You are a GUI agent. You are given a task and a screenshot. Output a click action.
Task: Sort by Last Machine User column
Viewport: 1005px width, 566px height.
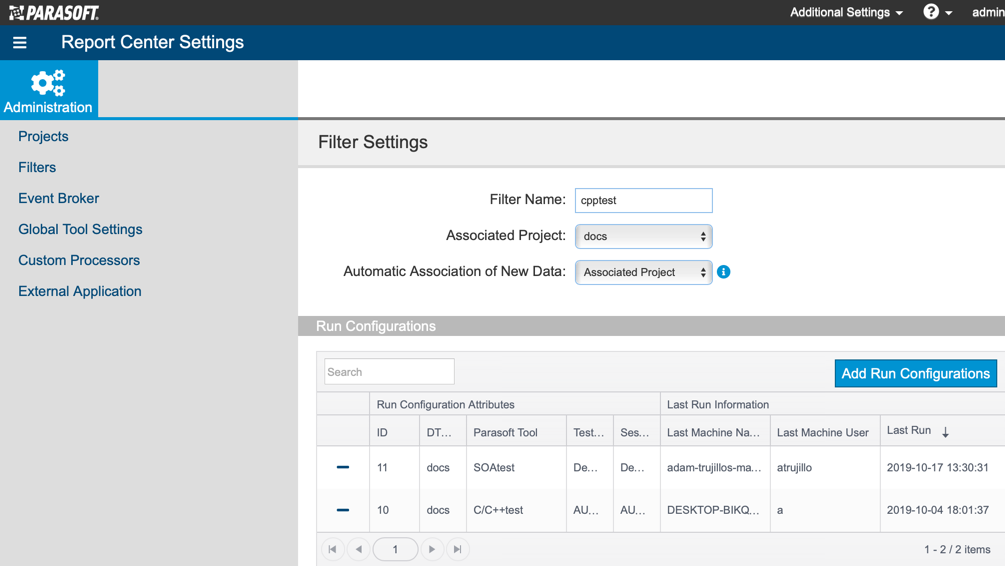pos(825,433)
